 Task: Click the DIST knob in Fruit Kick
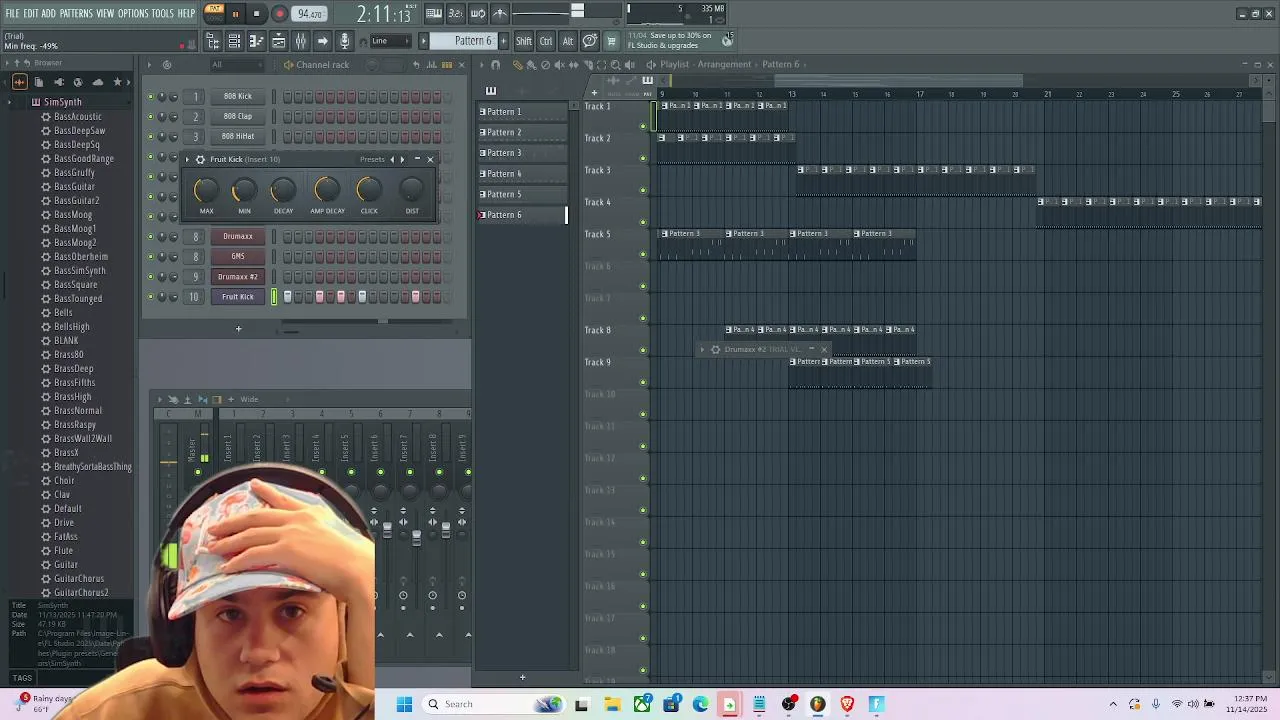point(411,189)
